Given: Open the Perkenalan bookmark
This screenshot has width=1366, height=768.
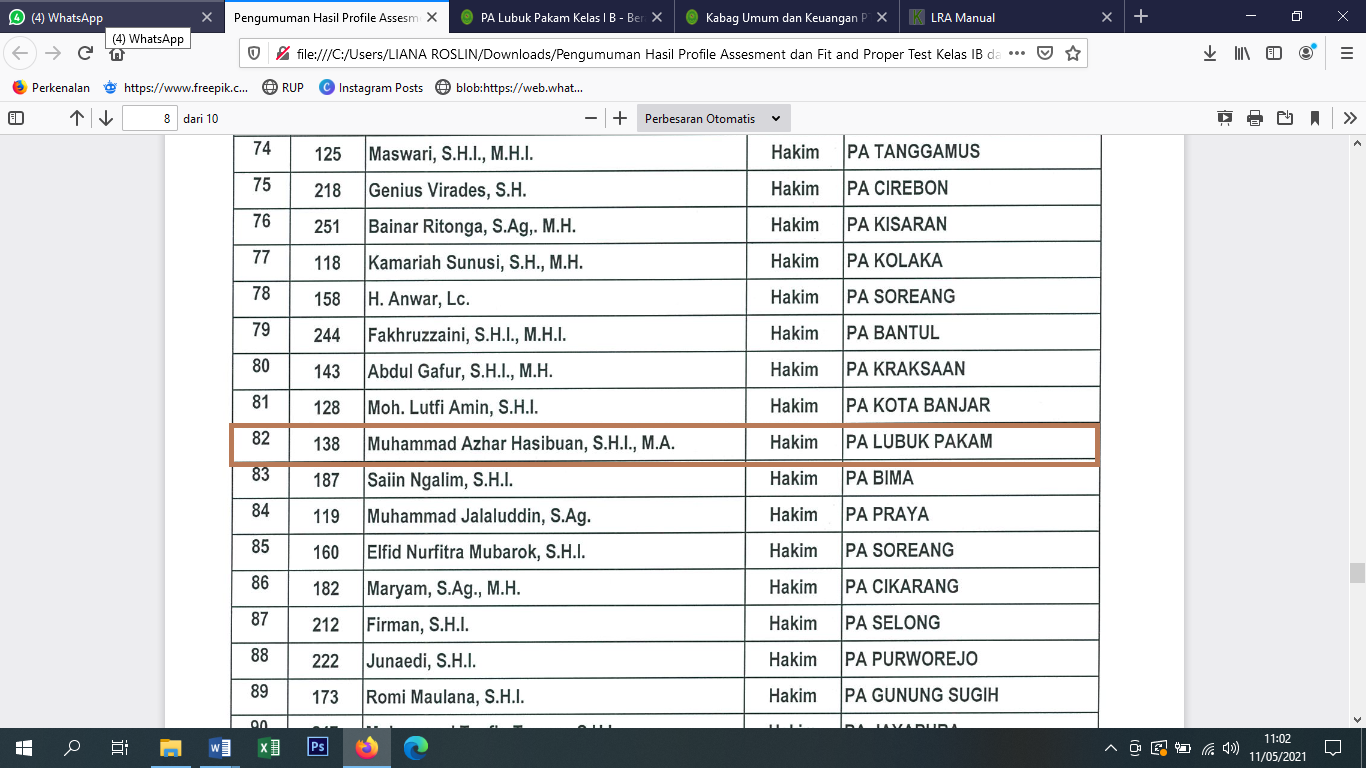Looking at the screenshot, I should click(x=51, y=88).
